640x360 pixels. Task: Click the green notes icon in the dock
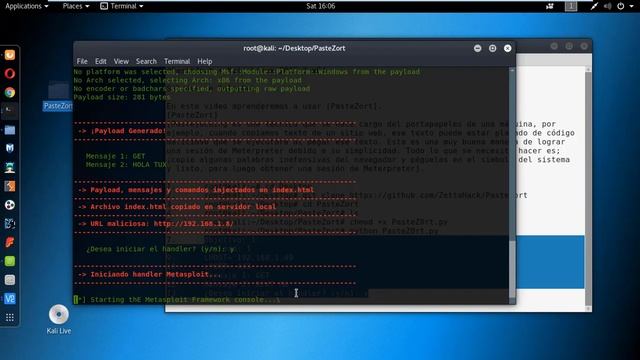tap(10, 261)
